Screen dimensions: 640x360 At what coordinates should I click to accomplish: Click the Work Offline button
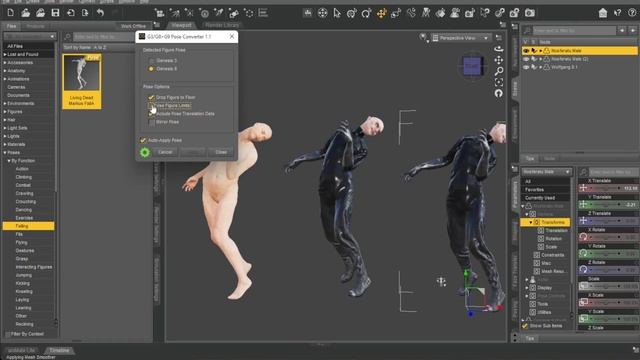point(133,26)
